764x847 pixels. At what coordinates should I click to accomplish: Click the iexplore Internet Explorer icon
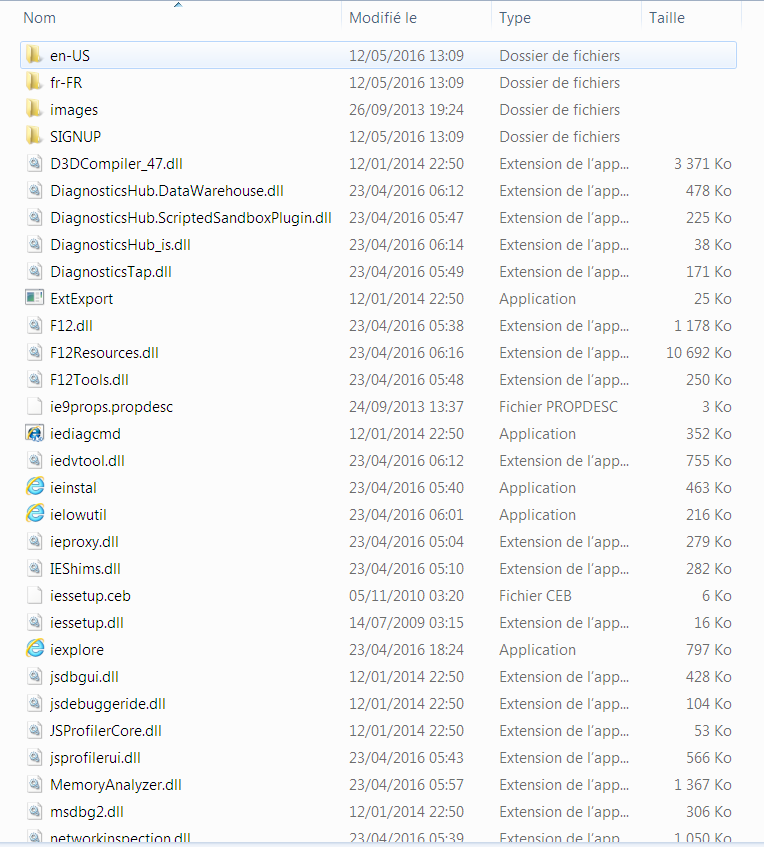35,649
